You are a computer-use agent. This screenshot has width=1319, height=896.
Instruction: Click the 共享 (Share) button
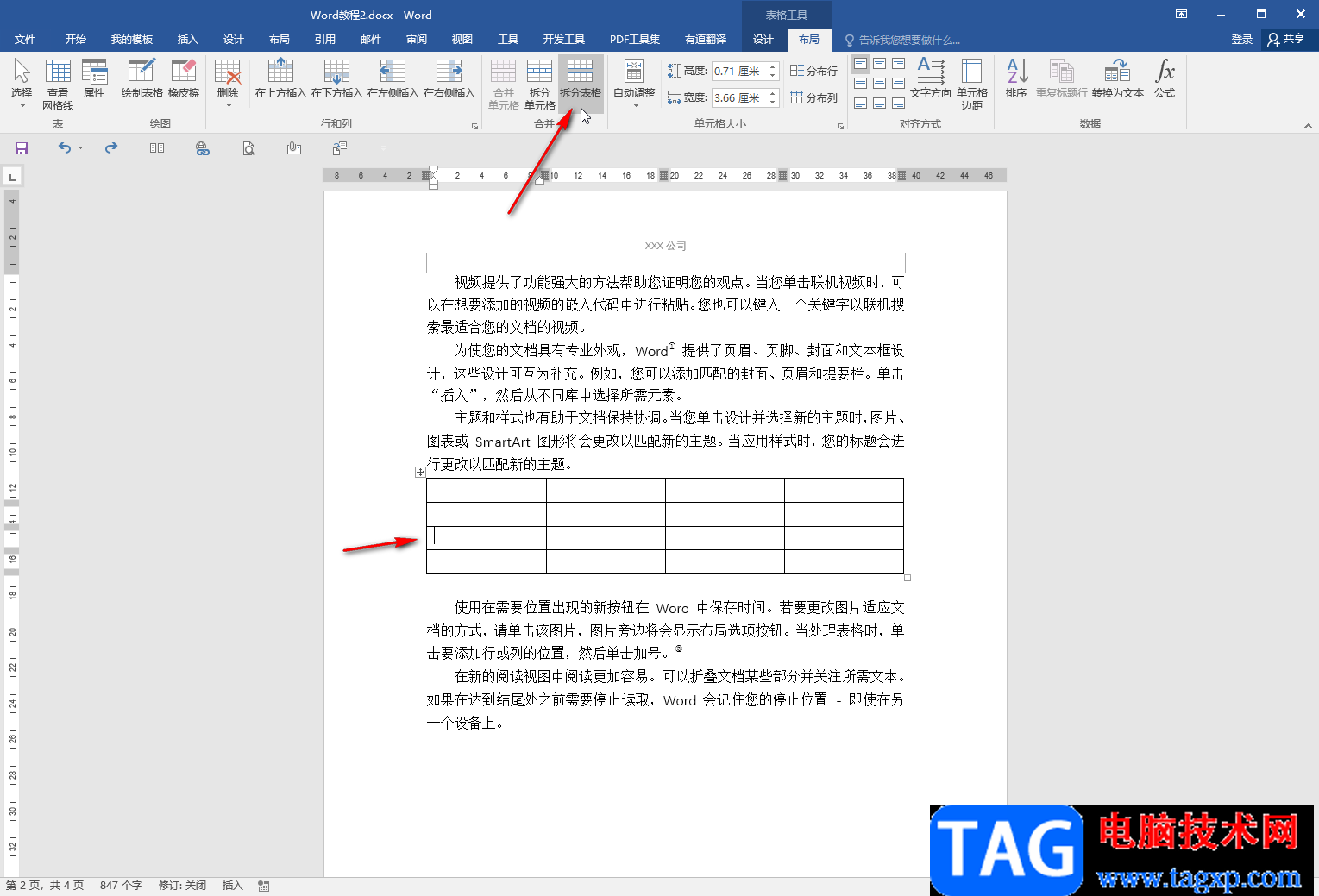[x=1286, y=40]
